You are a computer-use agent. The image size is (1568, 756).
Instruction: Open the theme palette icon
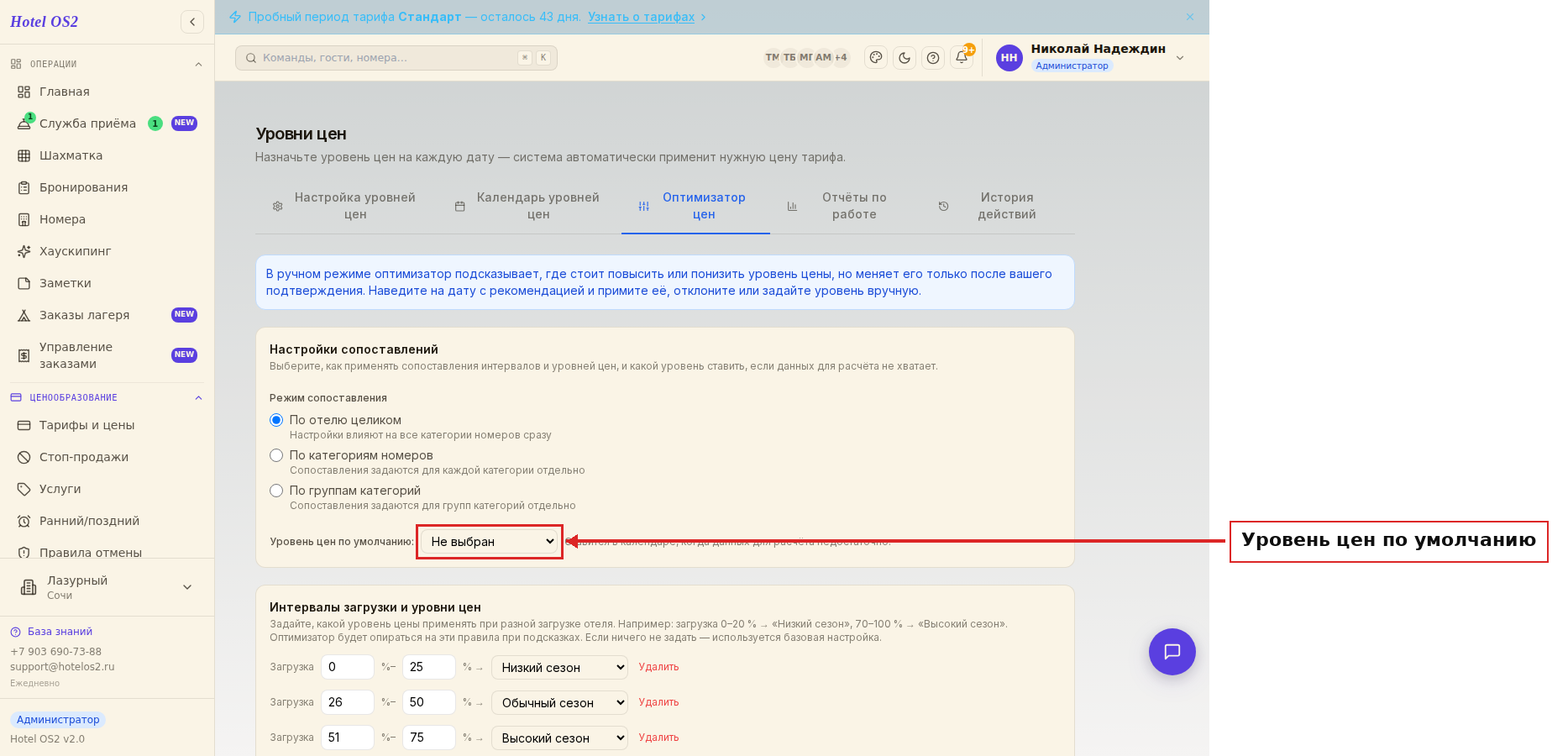click(876, 58)
